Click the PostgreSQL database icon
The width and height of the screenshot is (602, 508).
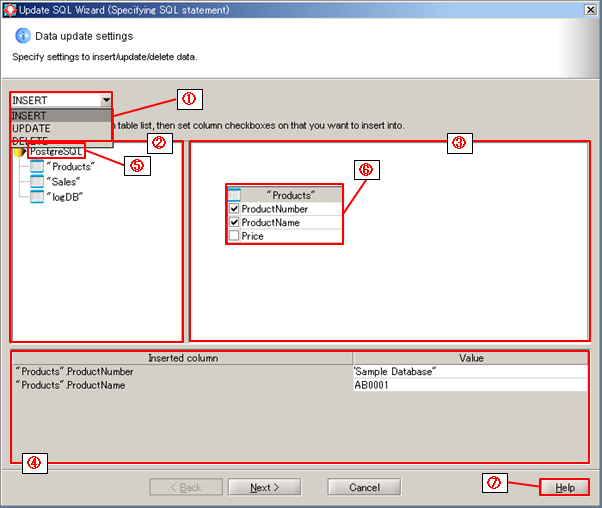pyautogui.click(x=20, y=151)
